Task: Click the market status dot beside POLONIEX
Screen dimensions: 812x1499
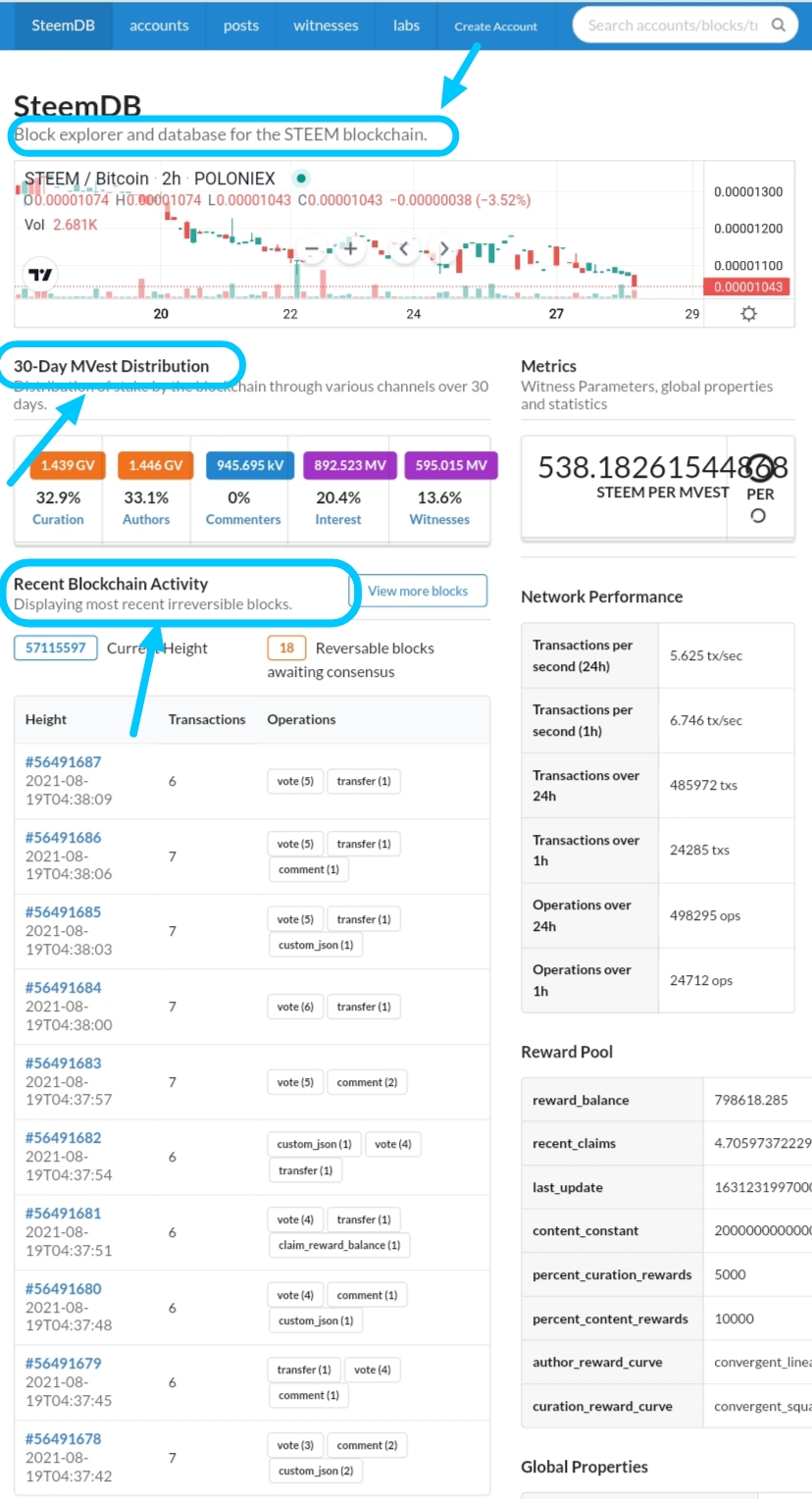Action: coord(301,179)
